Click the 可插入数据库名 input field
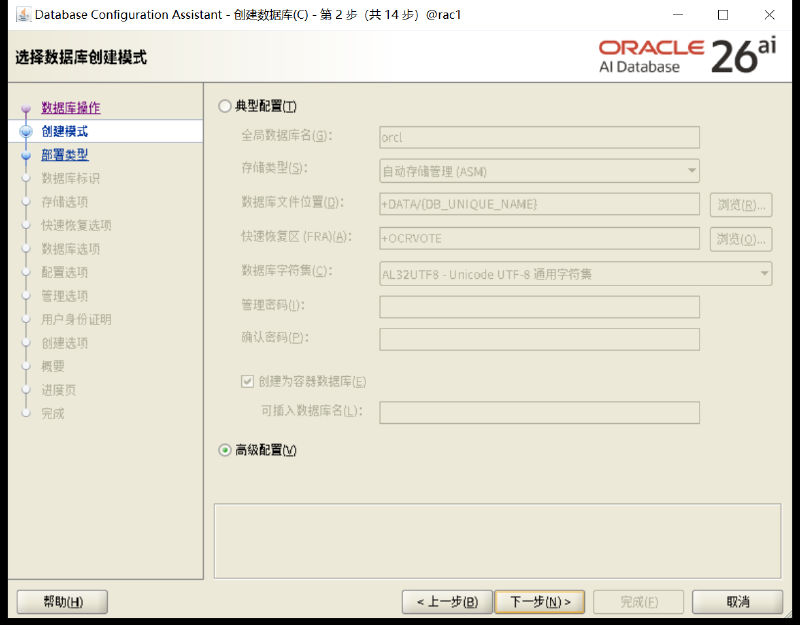 tap(539, 412)
